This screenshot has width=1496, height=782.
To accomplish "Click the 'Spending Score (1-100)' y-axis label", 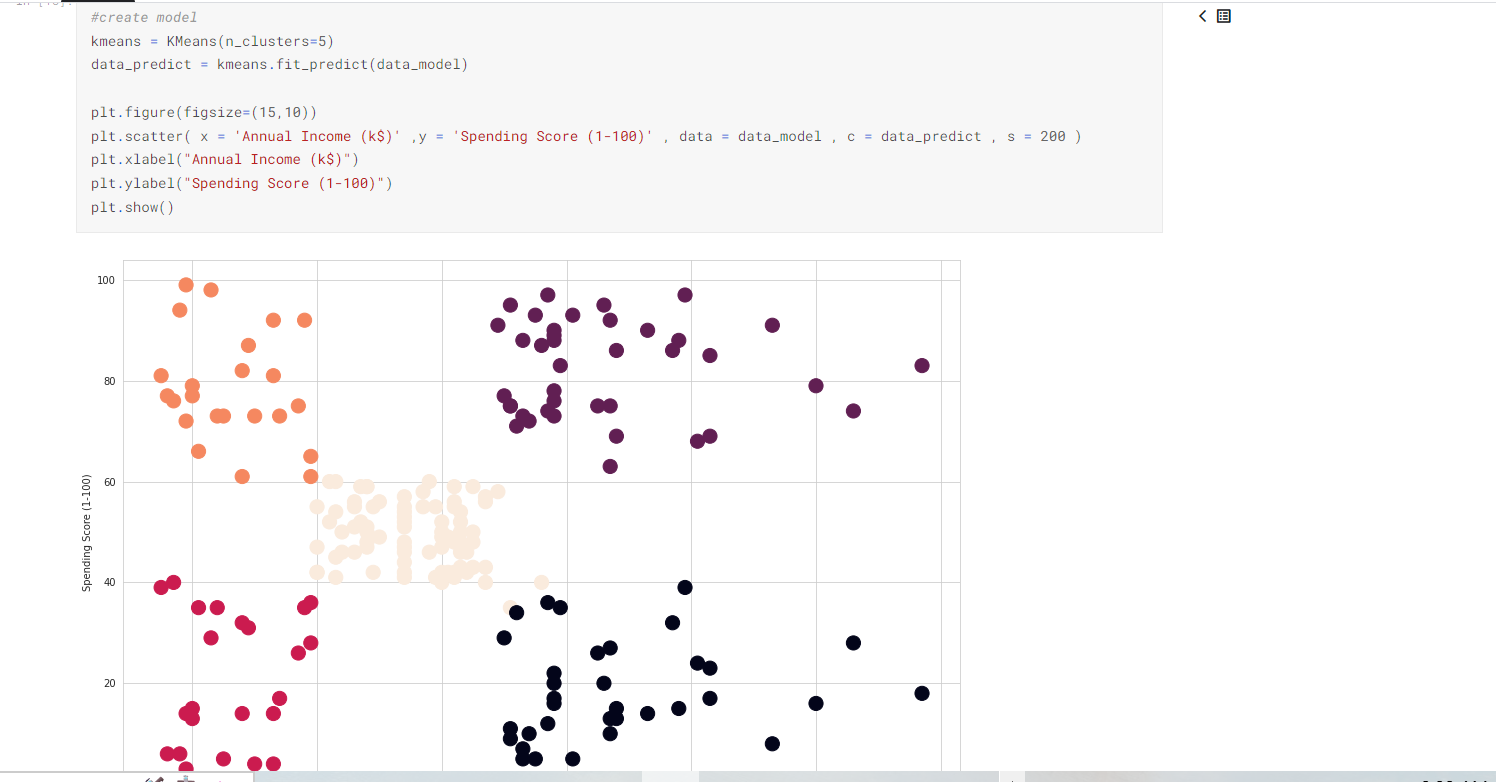I will click(87, 533).
